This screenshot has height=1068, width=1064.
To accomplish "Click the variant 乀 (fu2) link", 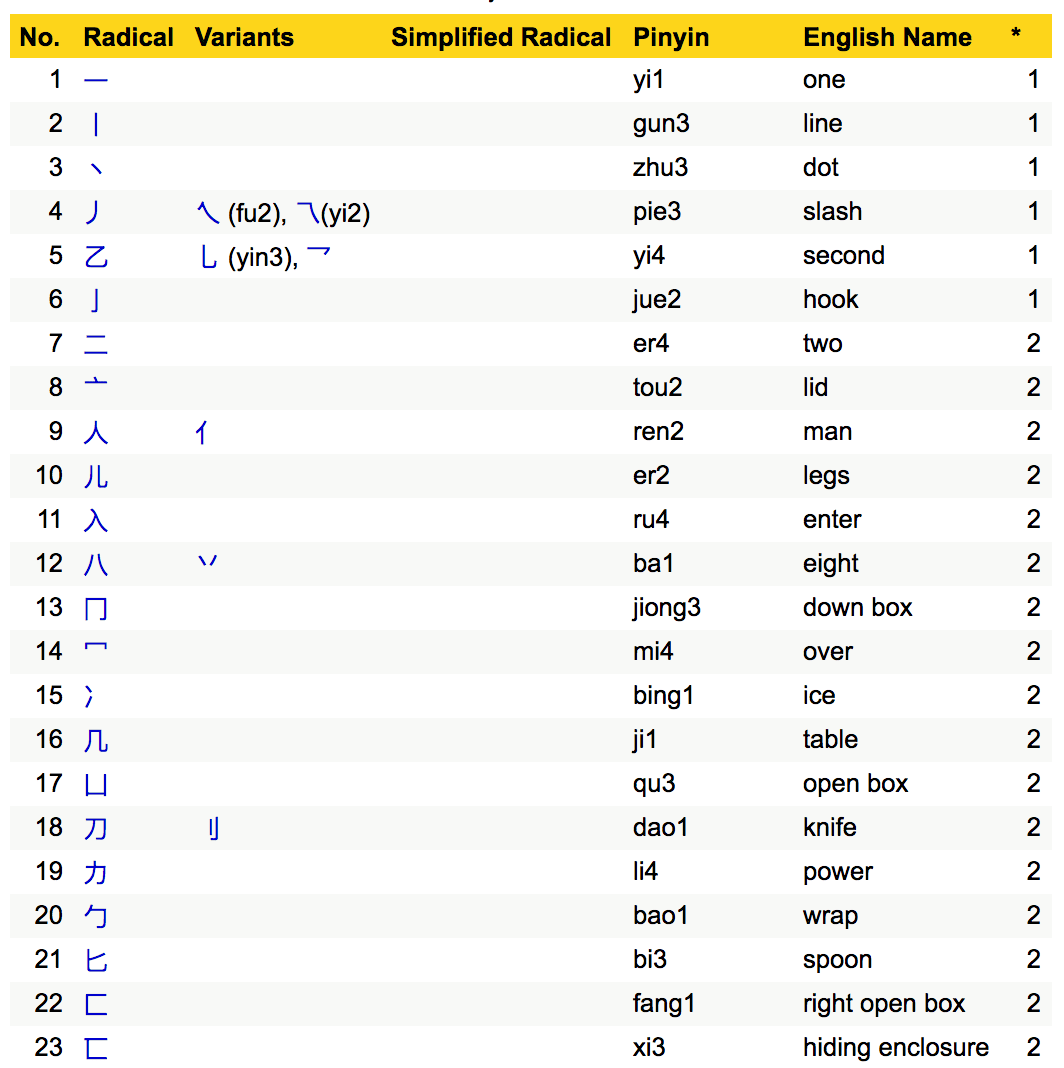I will point(207,211).
